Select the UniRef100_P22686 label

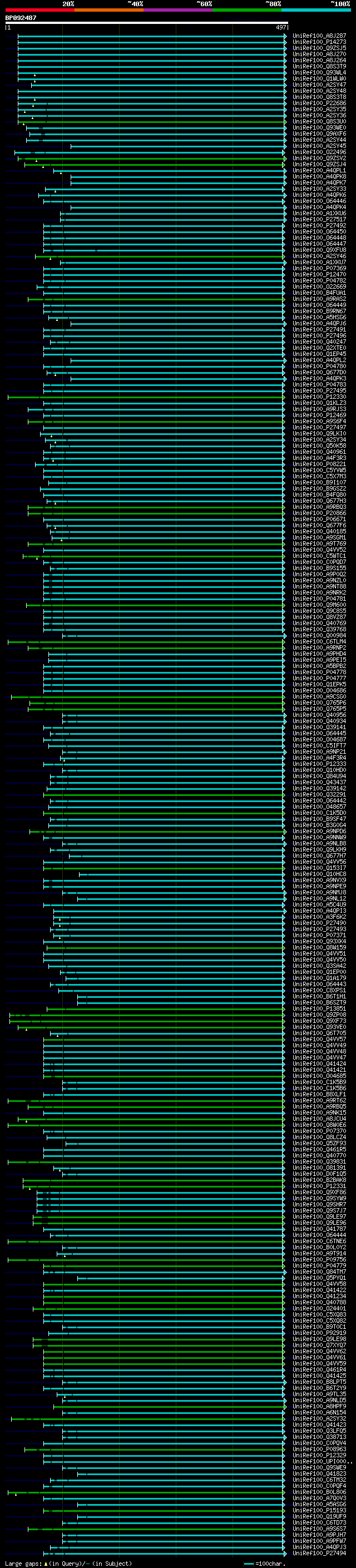(319, 103)
